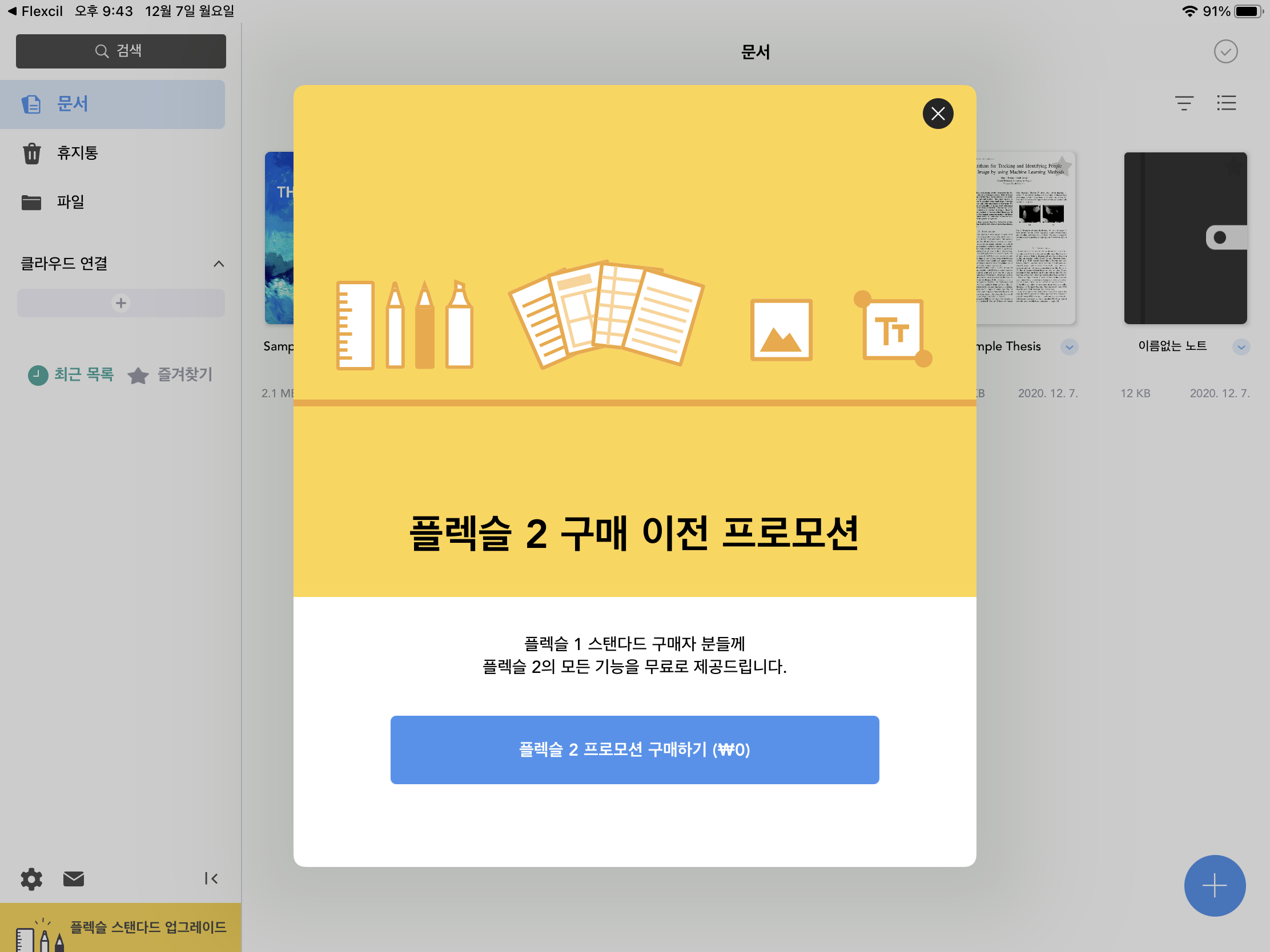The image size is (1270, 952).
Task: Add a cloud connection with plus button
Action: 120,303
